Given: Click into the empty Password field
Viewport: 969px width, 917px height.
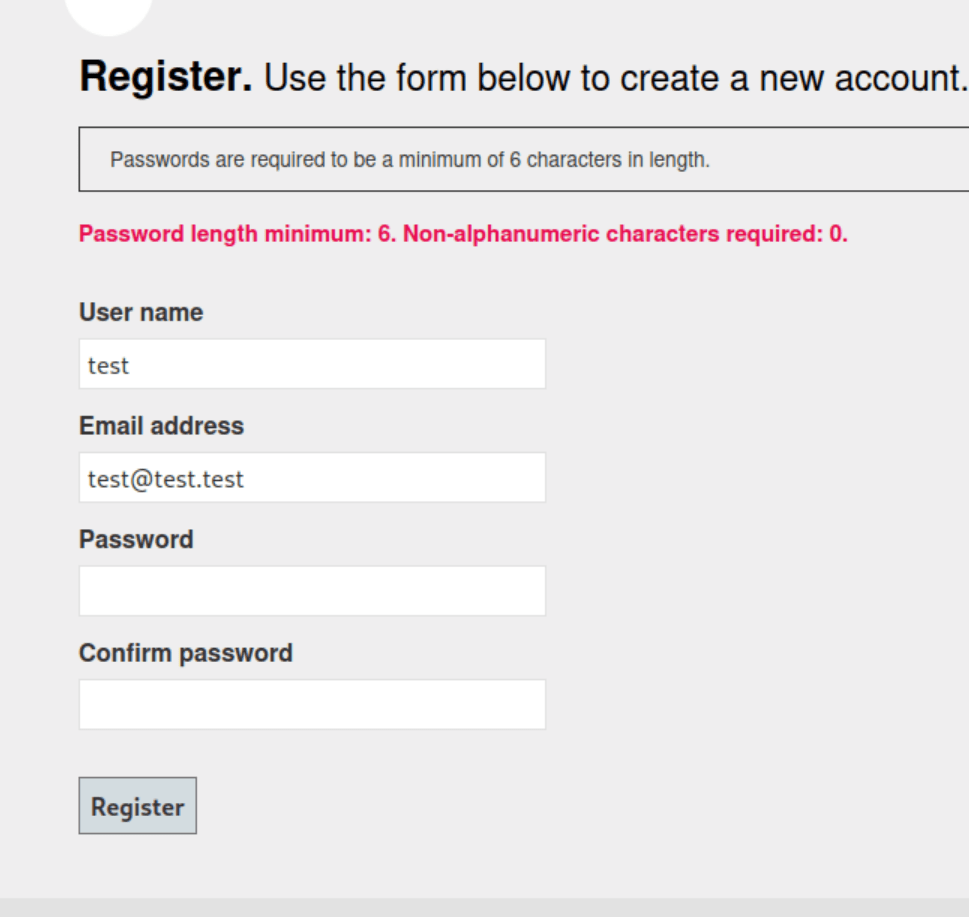Looking at the screenshot, I should pos(312,591).
